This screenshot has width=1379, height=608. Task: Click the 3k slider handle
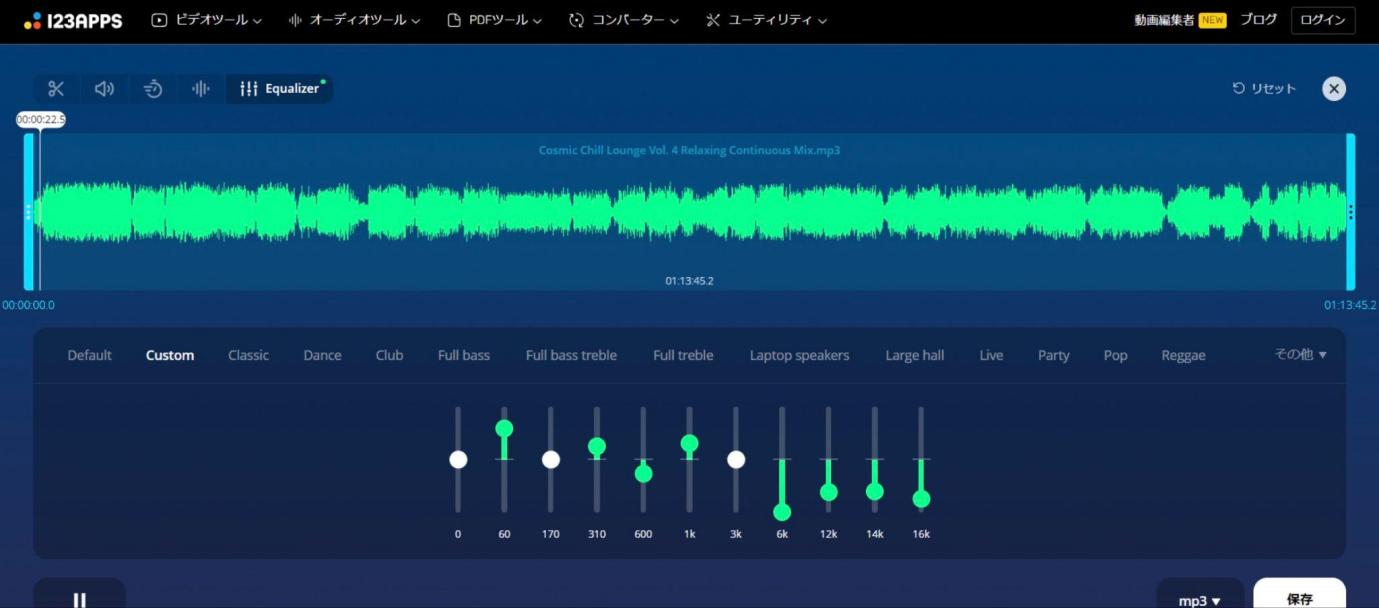click(x=736, y=459)
